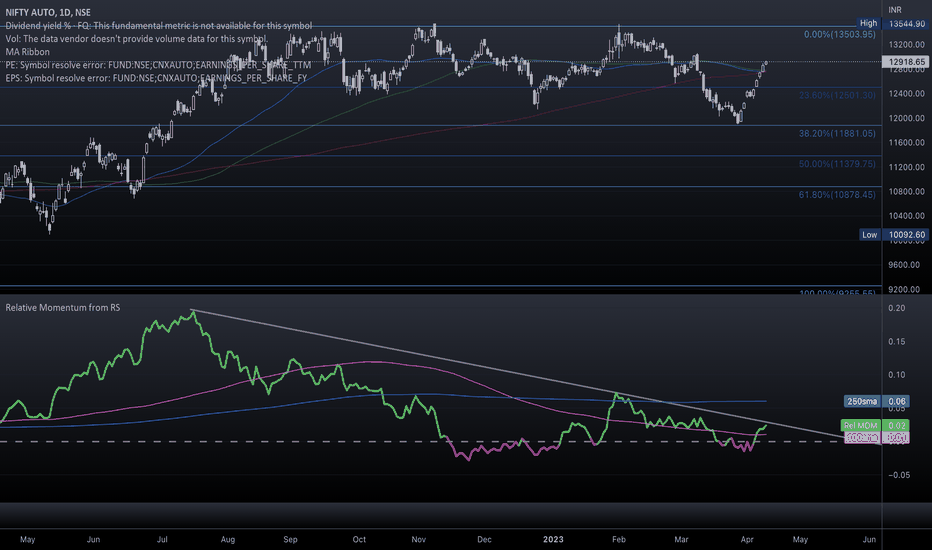
Task: Click the 11200.00 price axis value
Action: pos(906,167)
